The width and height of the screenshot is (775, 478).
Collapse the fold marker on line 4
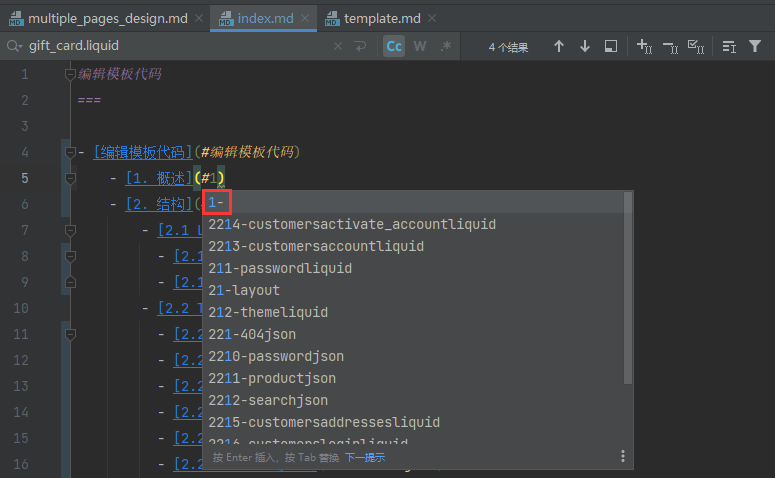pos(70,152)
